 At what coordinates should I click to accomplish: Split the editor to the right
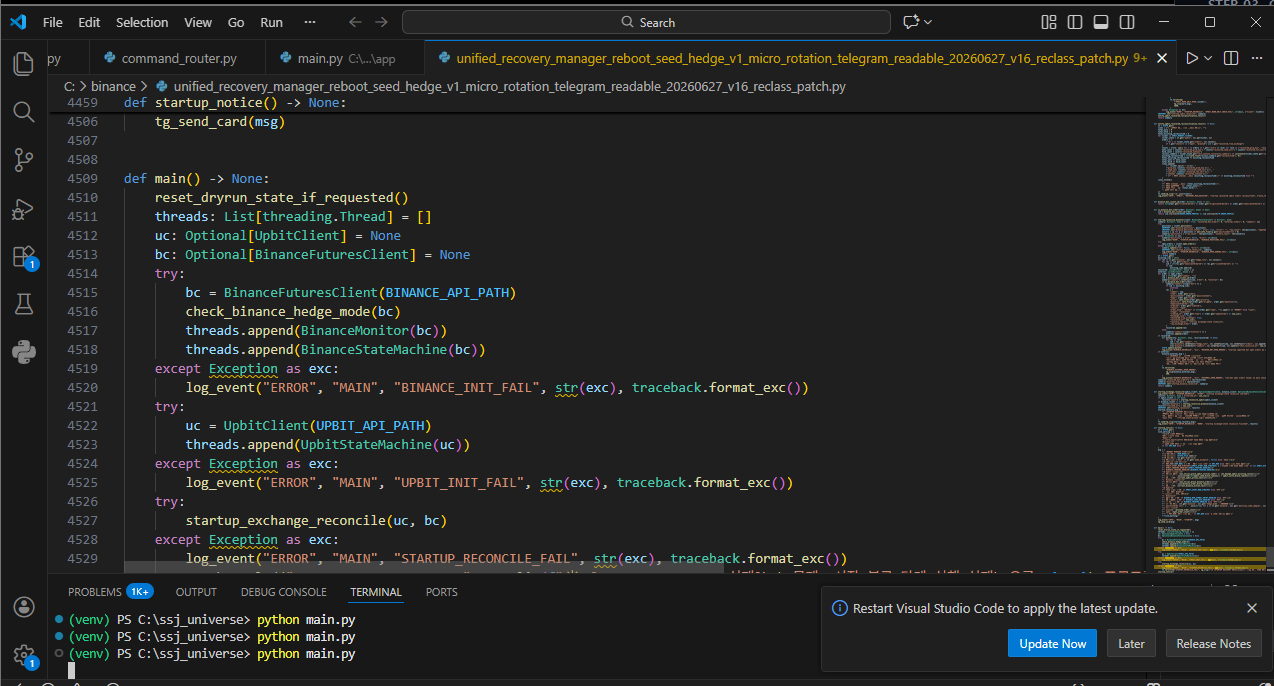[1230, 59]
